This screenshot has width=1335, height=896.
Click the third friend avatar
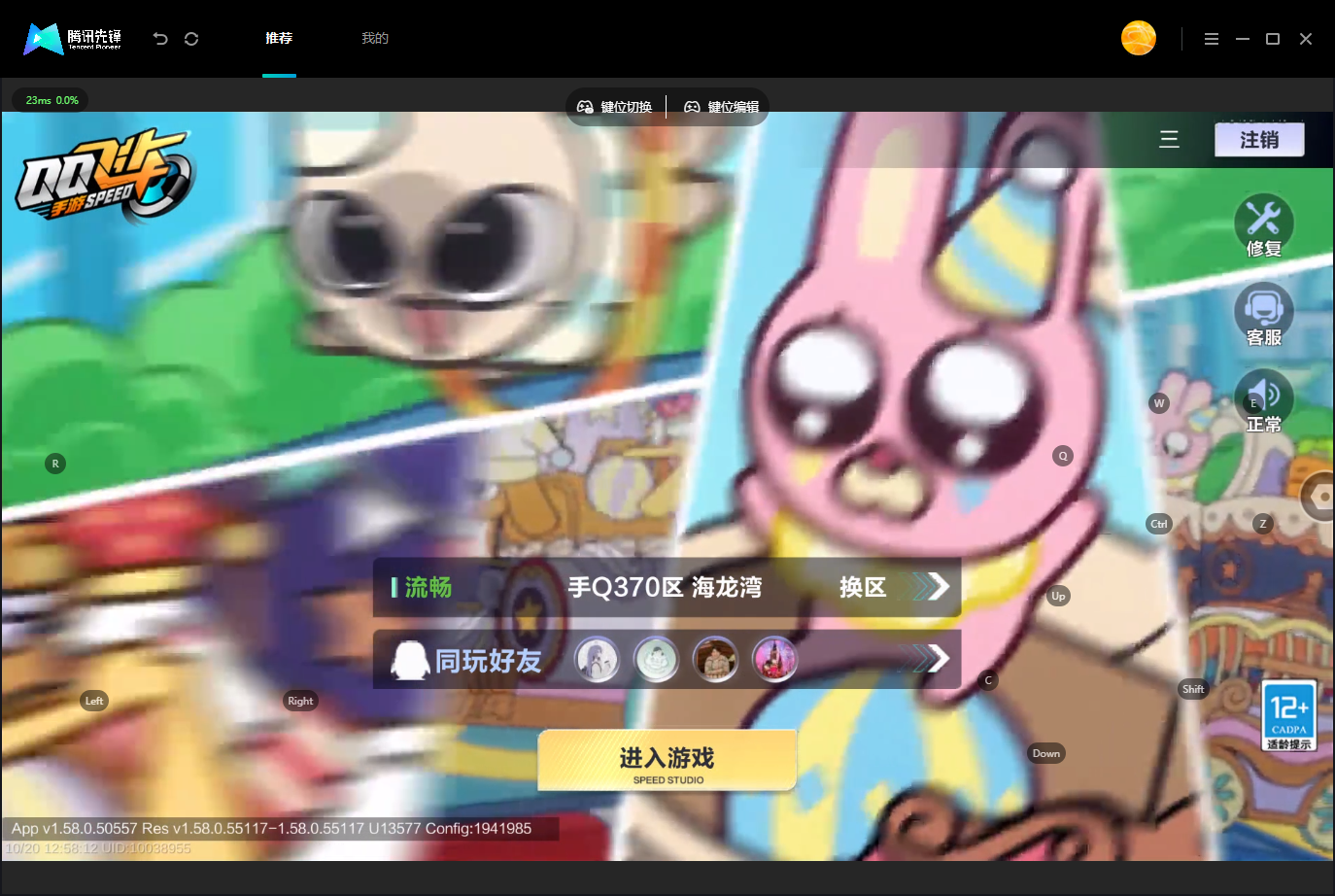pyautogui.click(x=716, y=660)
